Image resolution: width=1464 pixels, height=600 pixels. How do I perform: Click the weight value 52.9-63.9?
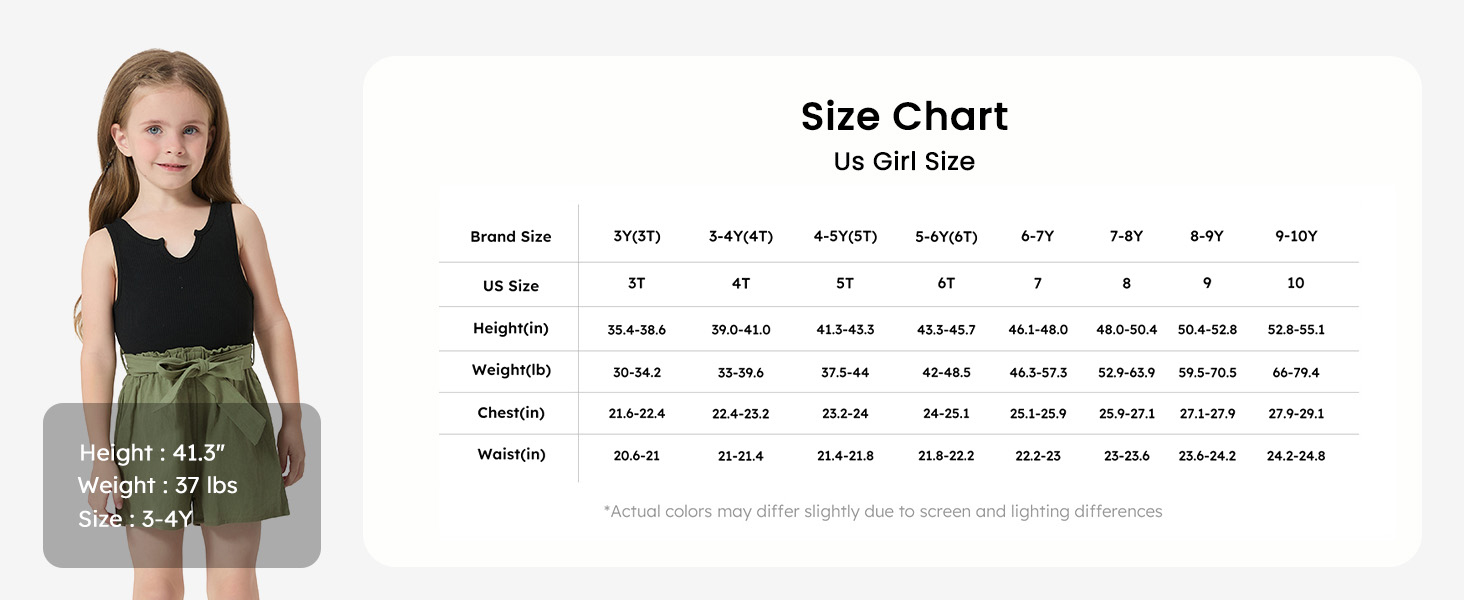1126,372
